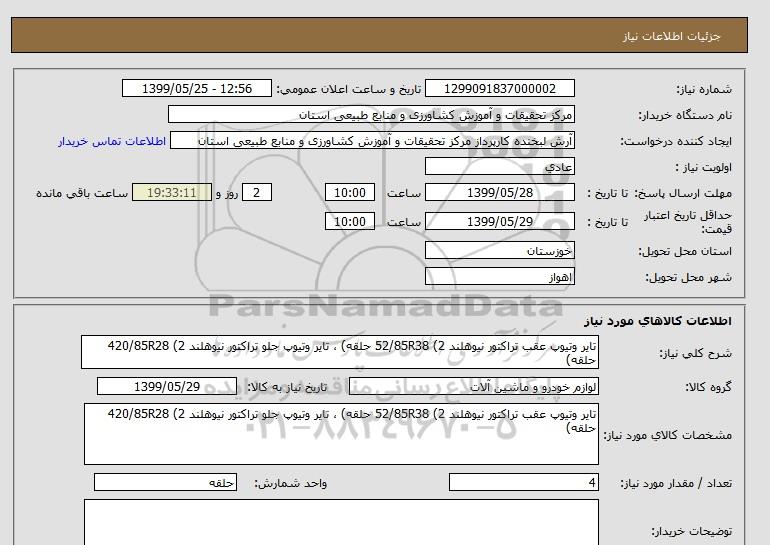Screen dimensions: 770x545
Task: Click price validity time 10:00 field
Action: [x=350, y=221]
